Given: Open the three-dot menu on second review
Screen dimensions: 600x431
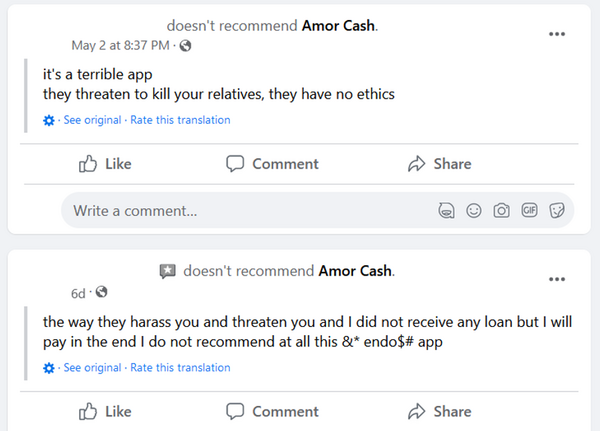Looking at the screenshot, I should (x=557, y=279).
